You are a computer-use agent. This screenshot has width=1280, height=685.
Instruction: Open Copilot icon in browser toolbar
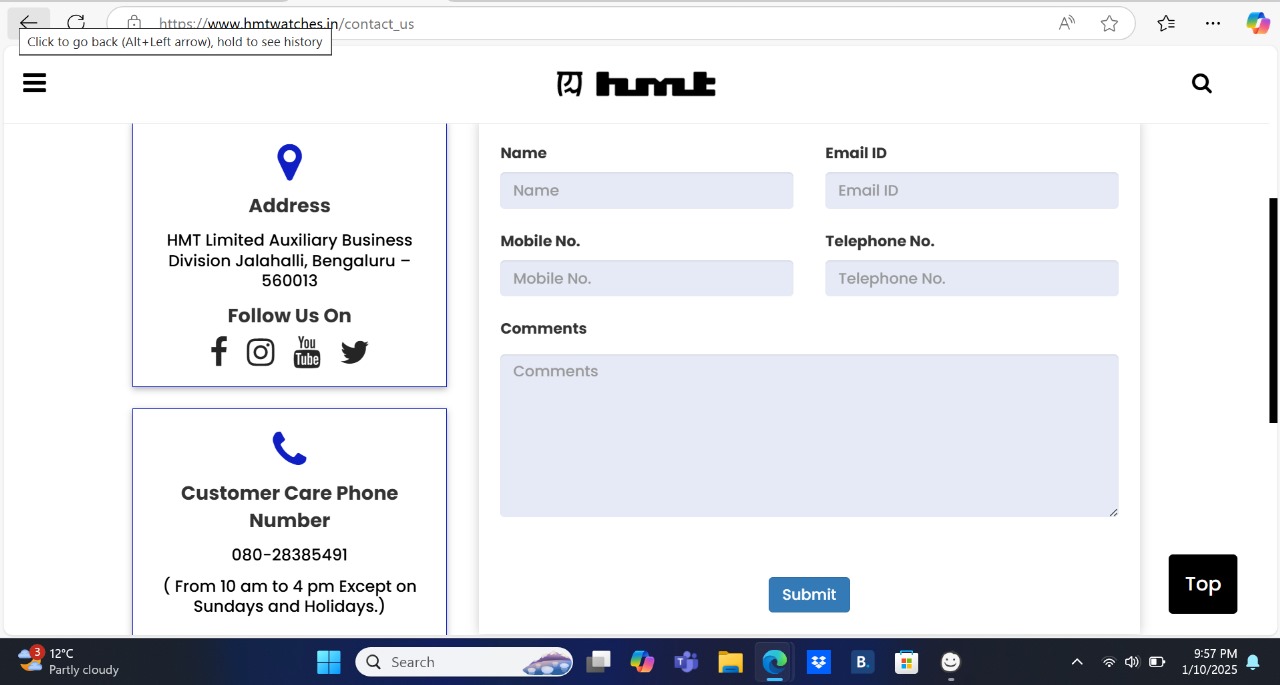point(1257,23)
